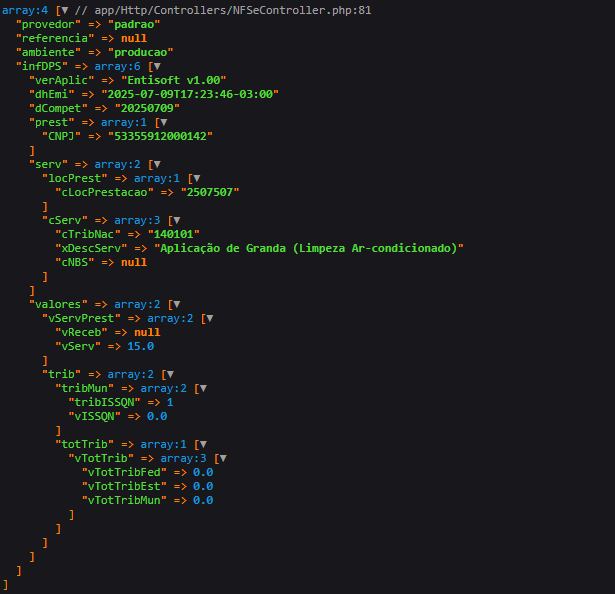Collapse the "totTrib" array:1 arrow
This screenshot has height=594, width=615.
click(x=203, y=445)
